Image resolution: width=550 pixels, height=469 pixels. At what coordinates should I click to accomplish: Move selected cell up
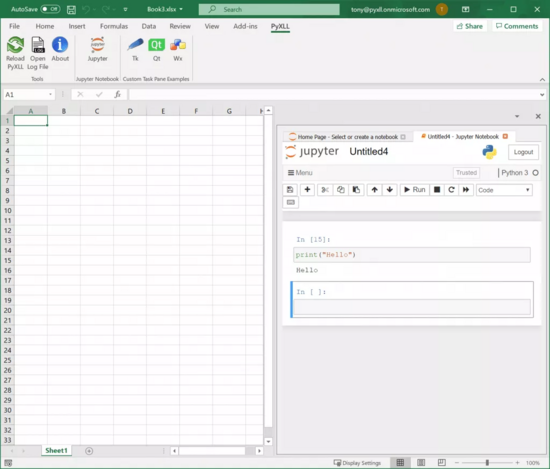[x=375, y=190]
